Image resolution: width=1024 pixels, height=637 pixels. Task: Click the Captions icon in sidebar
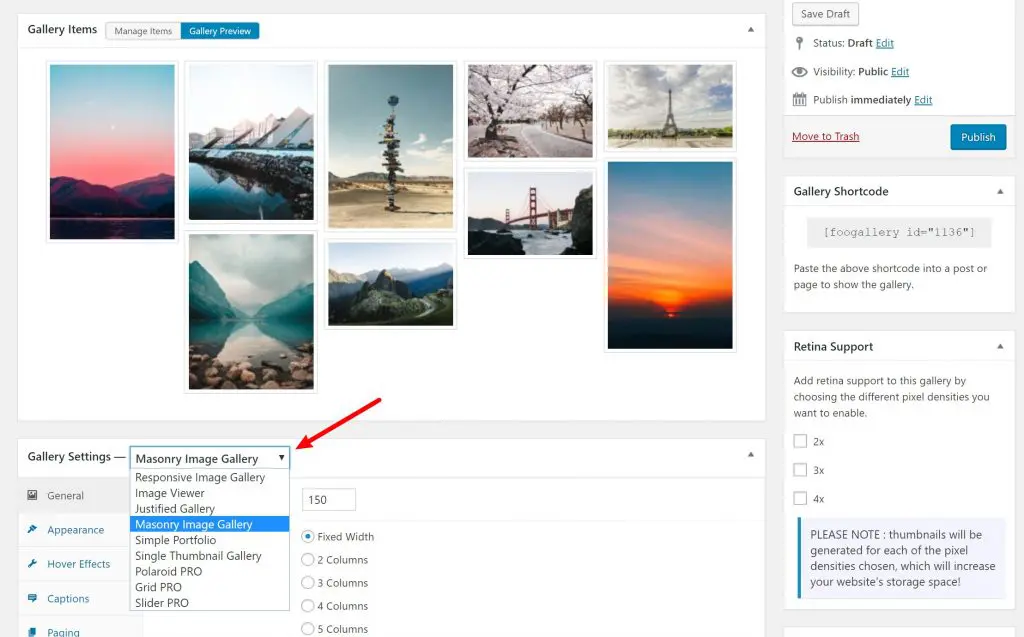[33, 598]
